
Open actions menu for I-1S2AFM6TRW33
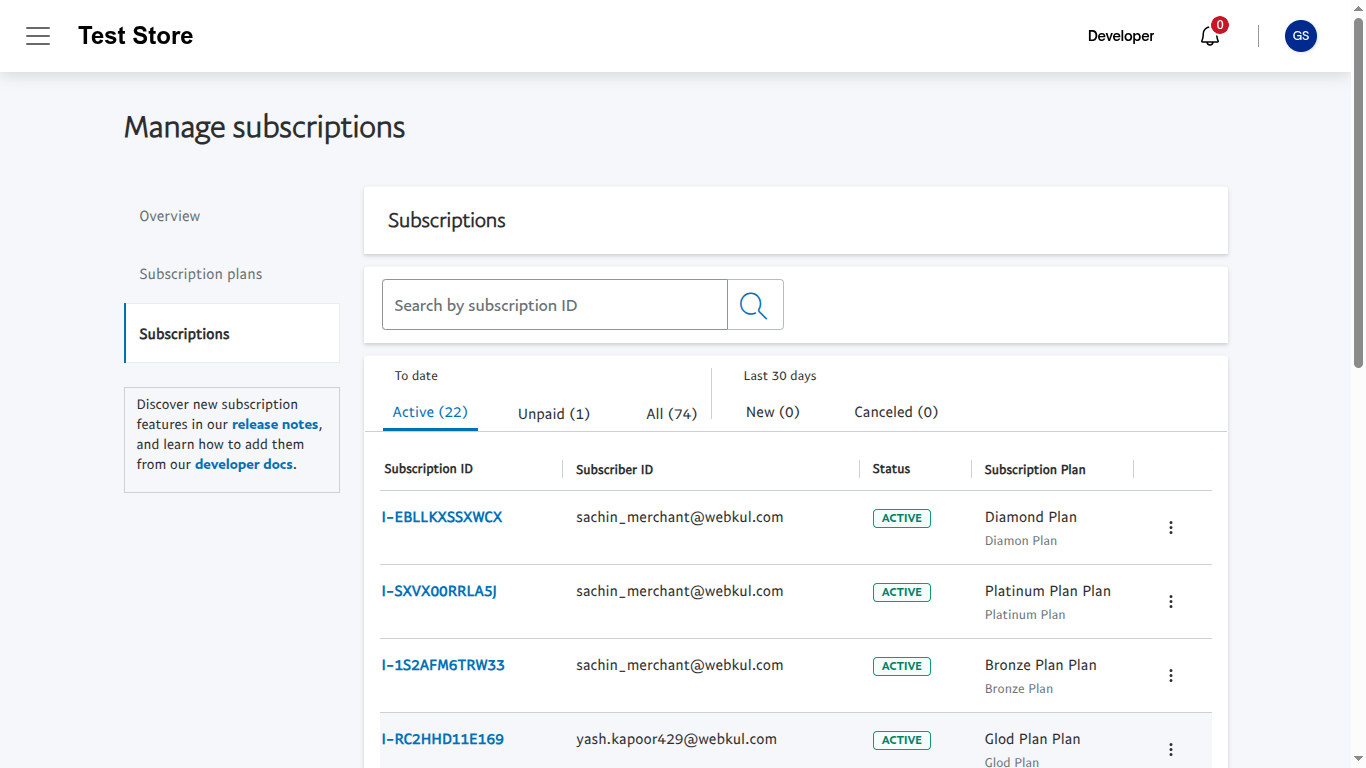(1171, 675)
